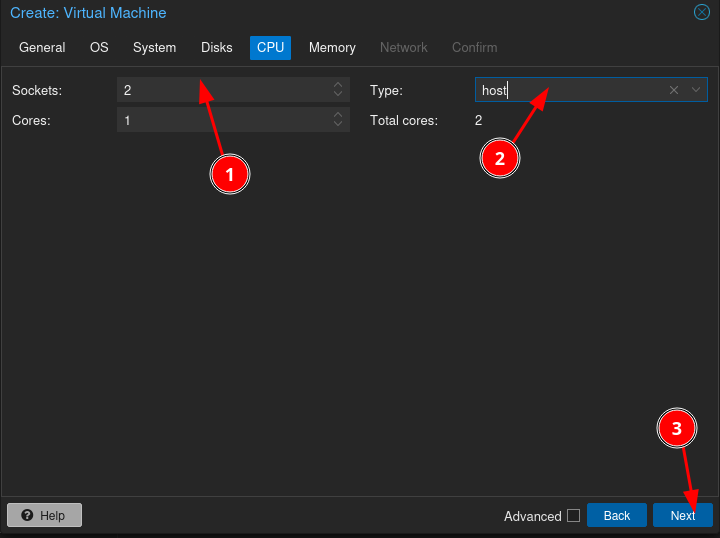Viewport: 720px width, 538px height.
Task: Open the OS tab
Action: point(99,48)
